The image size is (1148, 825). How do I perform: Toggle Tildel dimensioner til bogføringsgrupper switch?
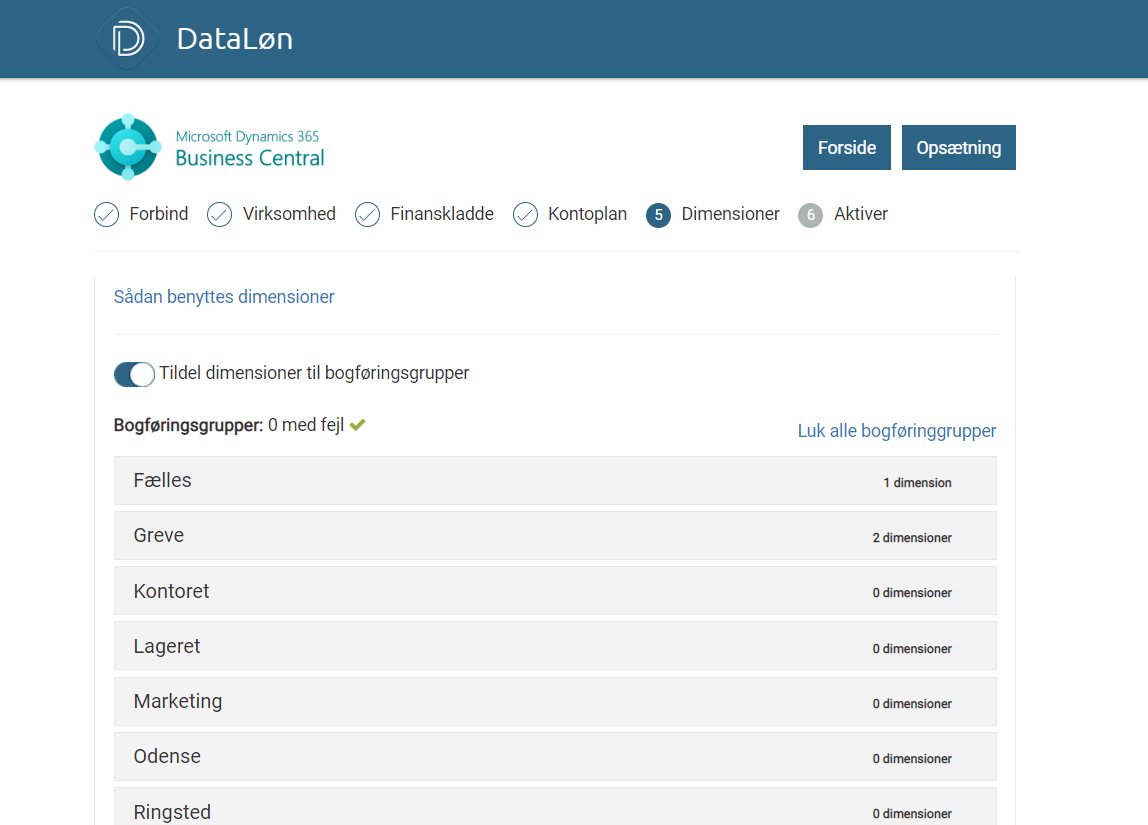pyautogui.click(x=134, y=374)
